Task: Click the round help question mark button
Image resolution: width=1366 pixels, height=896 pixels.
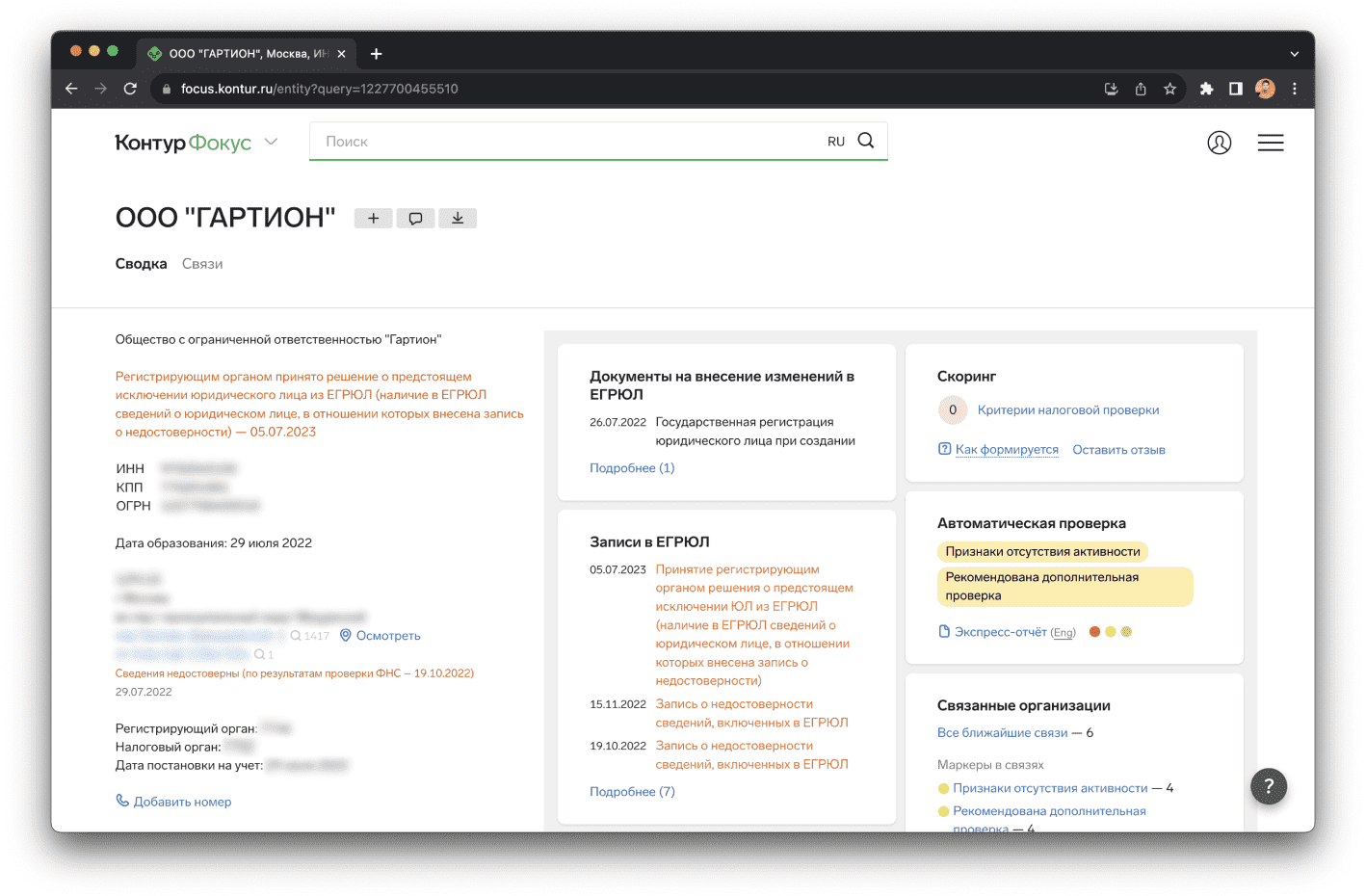Action: pos(1268,786)
